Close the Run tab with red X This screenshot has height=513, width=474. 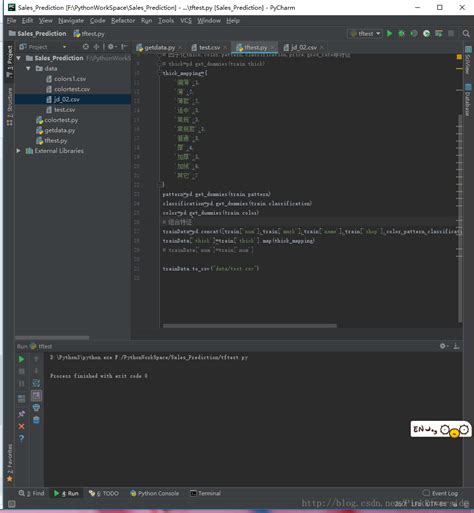pos(22,426)
